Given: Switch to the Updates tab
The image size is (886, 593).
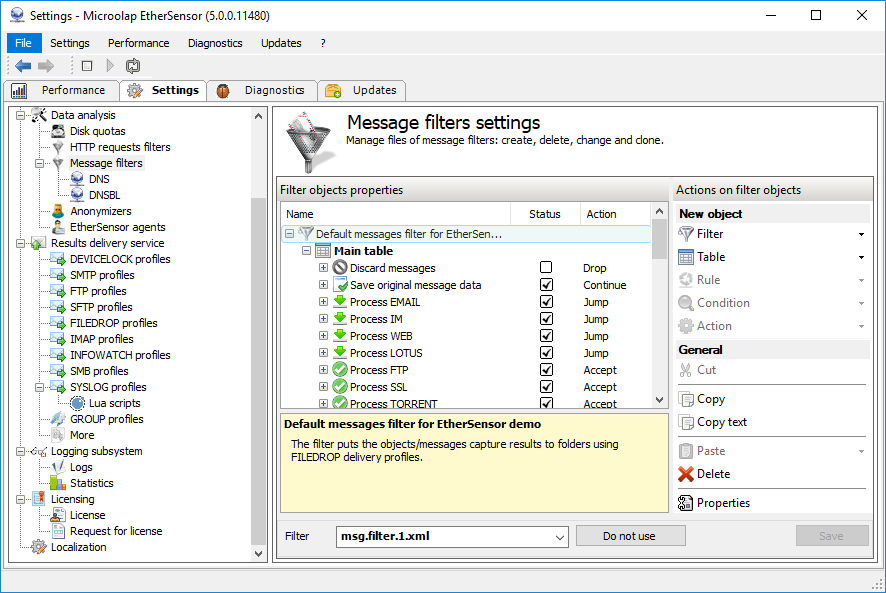Looking at the screenshot, I should coord(362,90).
